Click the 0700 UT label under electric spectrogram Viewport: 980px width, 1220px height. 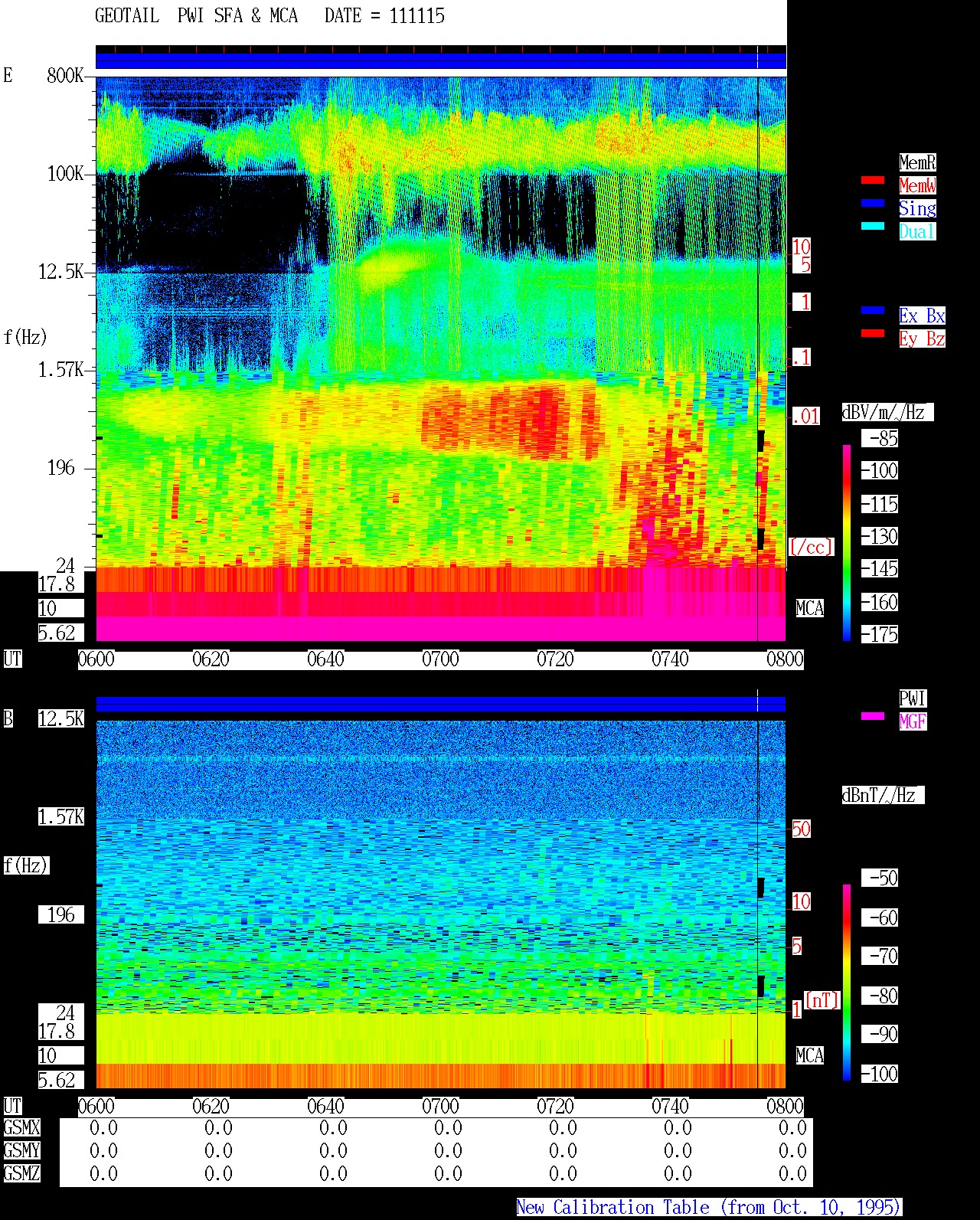tap(441, 659)
